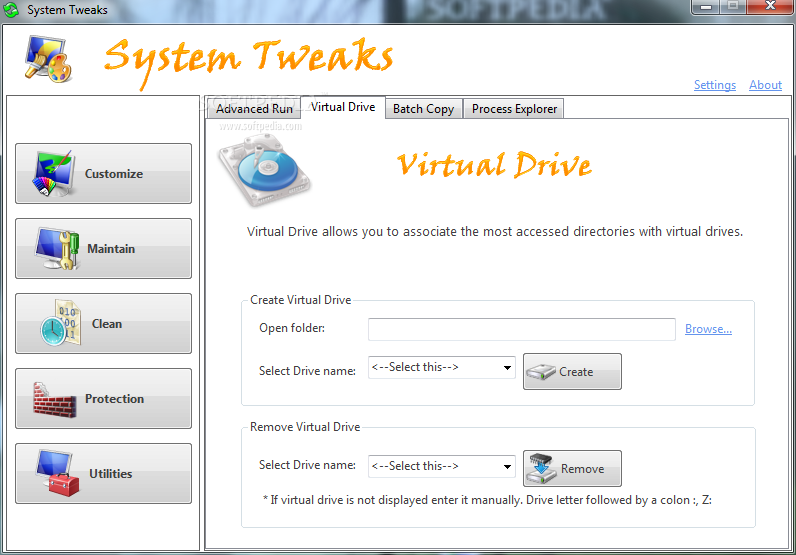The width and height of the screenshot is (796, 555).
Task: Open the Process Explorer tab
Action: pos(514,109)
